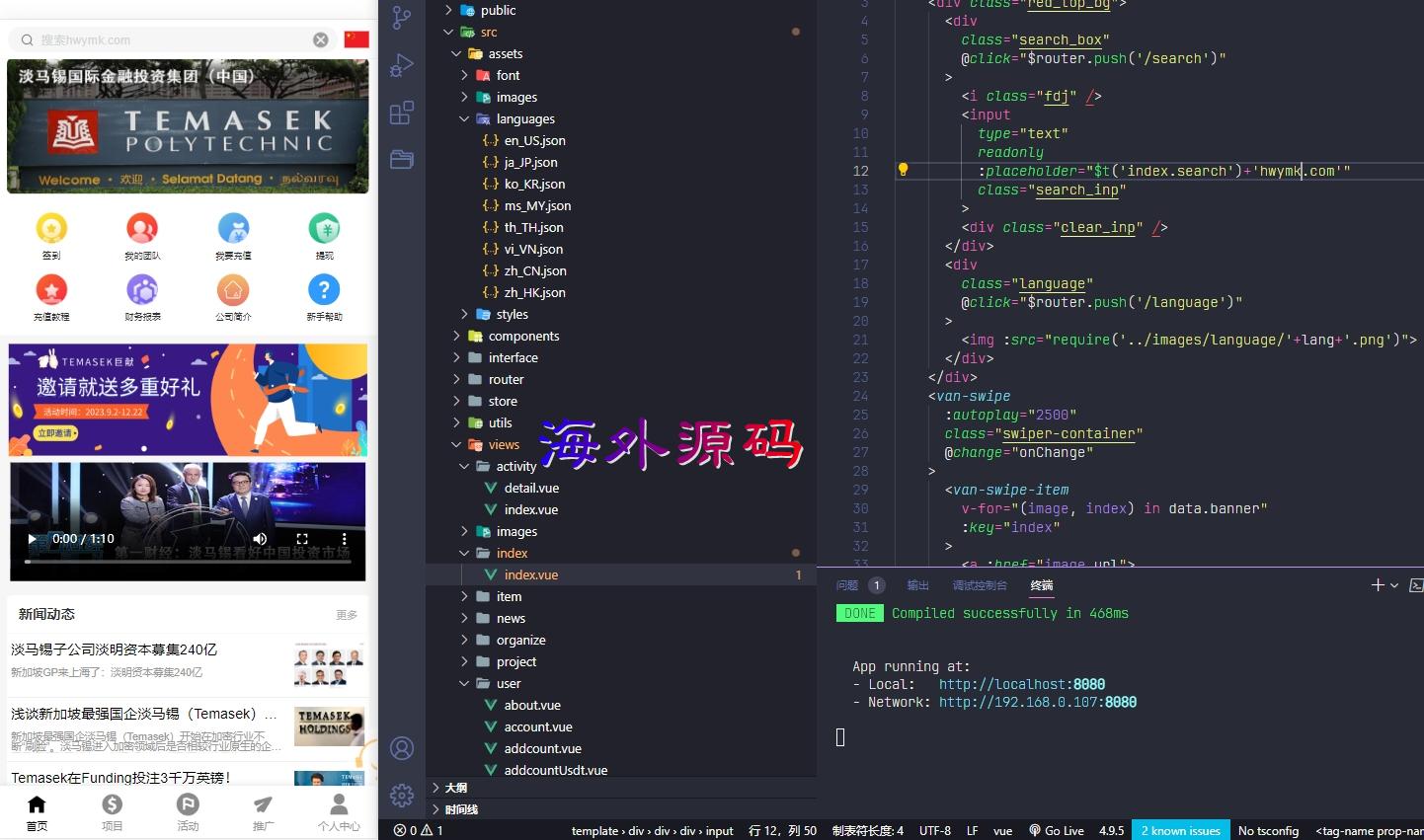Viewport: 1424px width, 840px height.
Task: Seek on the video progress bar
Action: pyautogui.click(x=188, y=561)
